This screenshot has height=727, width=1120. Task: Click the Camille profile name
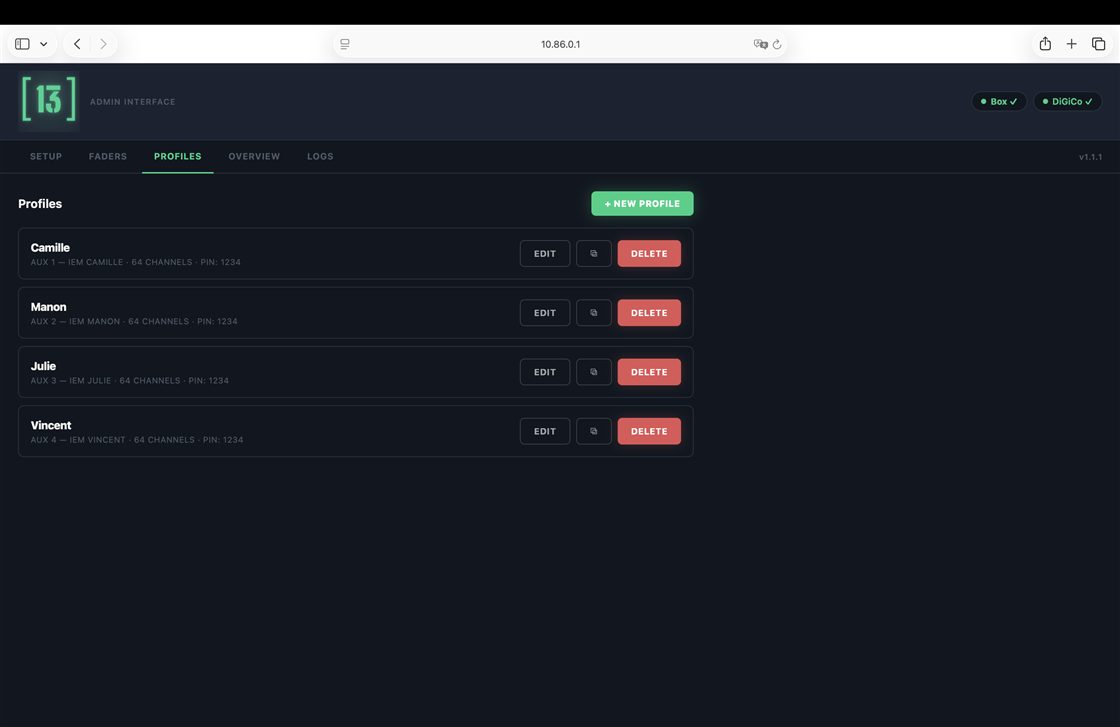(50, 248)
